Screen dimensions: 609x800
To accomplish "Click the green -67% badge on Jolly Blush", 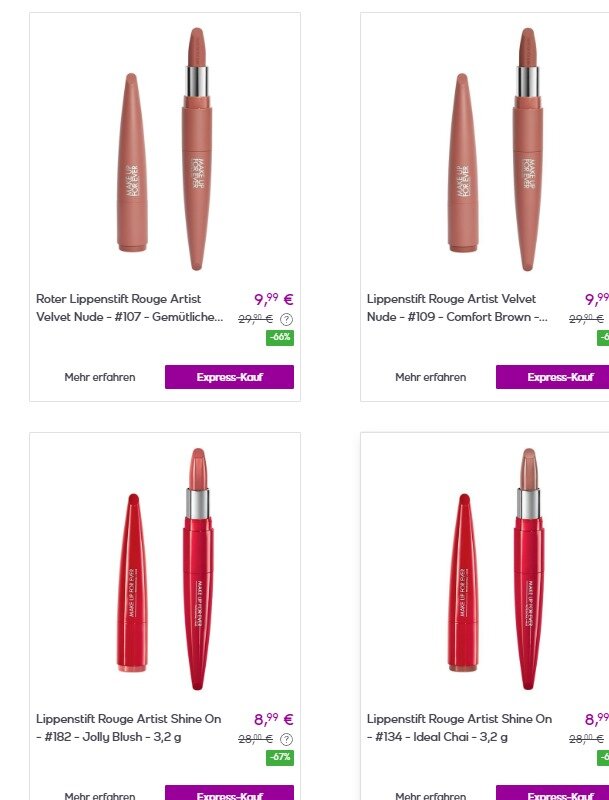I will coord(280,758).
